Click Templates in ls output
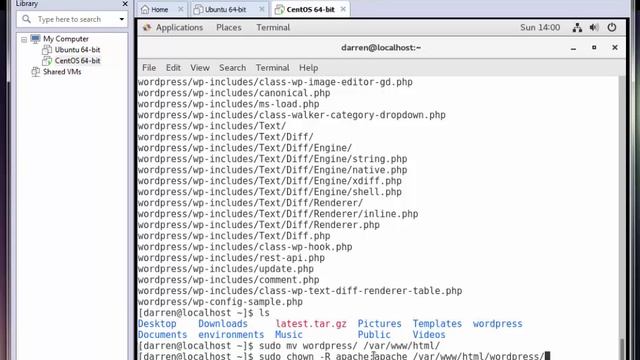The width and height of the screenshot is (640, 360). pos(437,324)
